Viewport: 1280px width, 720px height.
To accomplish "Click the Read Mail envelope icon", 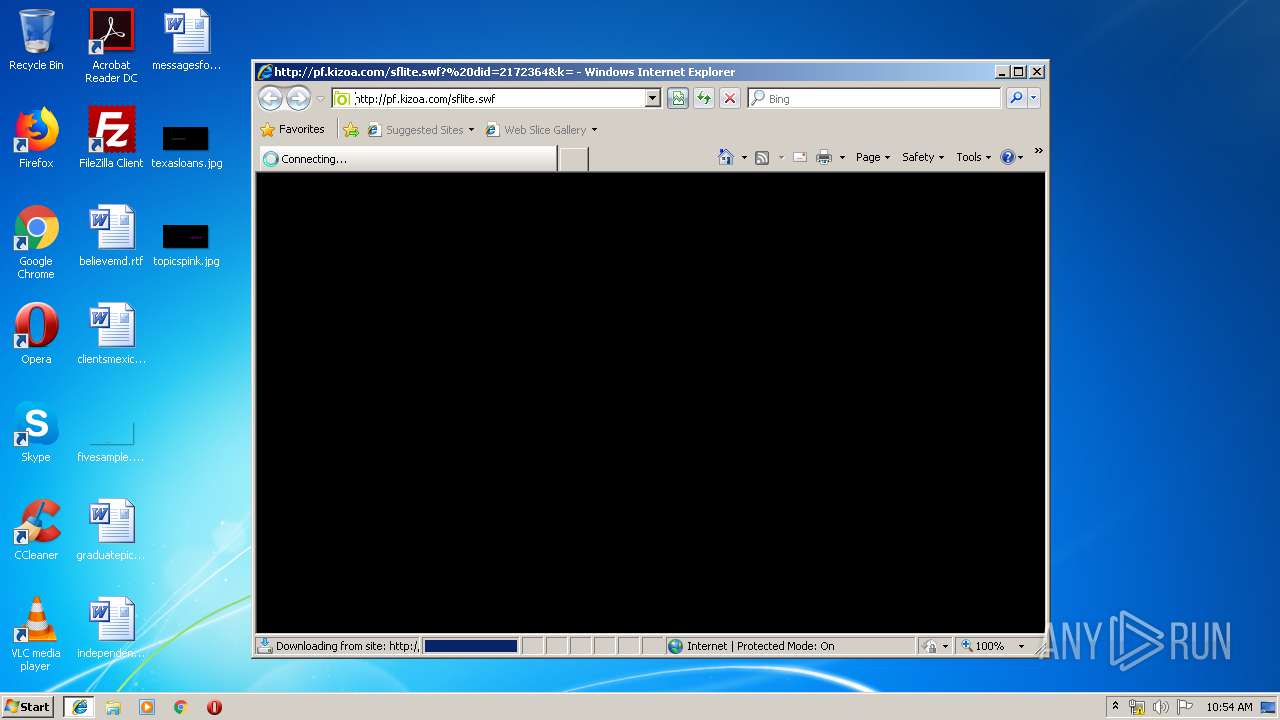I will point(800,158).
